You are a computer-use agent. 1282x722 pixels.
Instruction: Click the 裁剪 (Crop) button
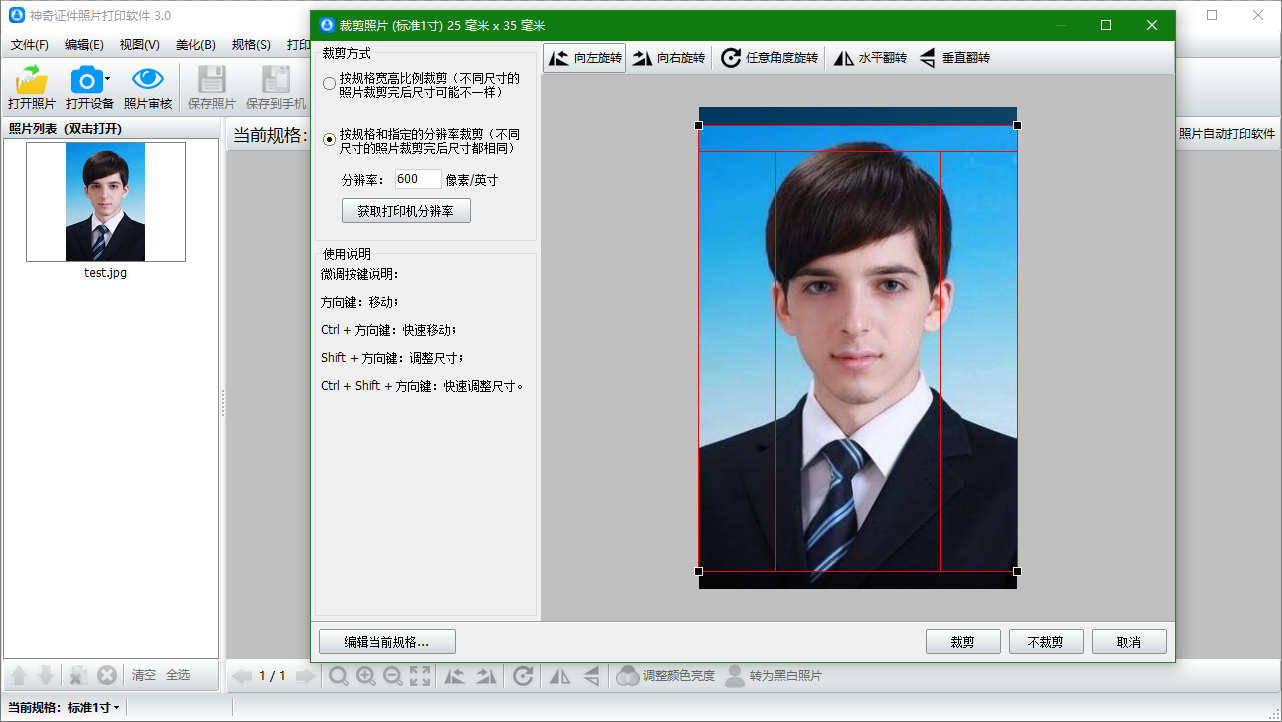tap(962, 642)
